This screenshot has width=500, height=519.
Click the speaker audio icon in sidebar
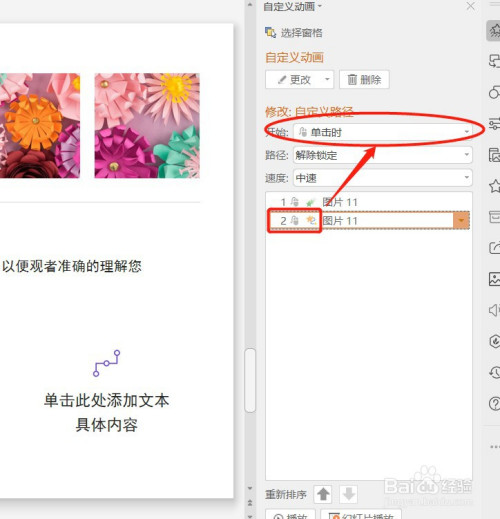click(x=495, y=310)
